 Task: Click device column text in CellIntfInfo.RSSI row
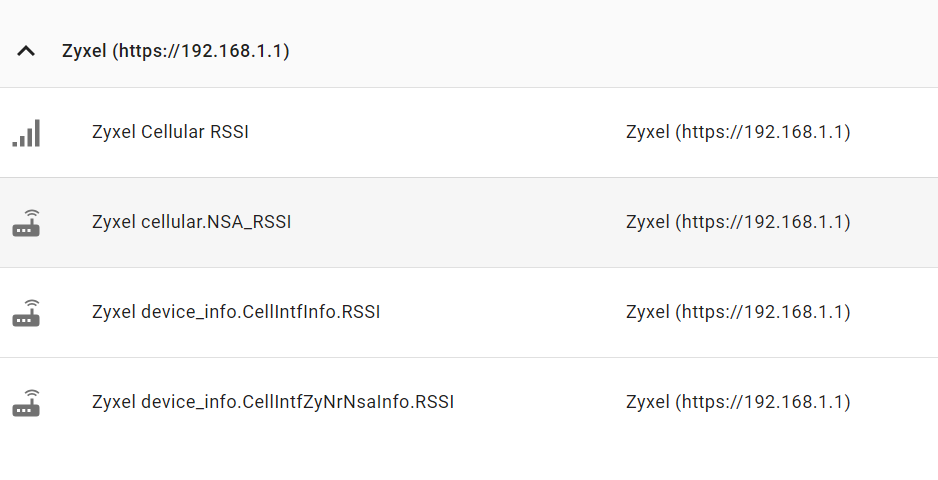click(738, 312)
